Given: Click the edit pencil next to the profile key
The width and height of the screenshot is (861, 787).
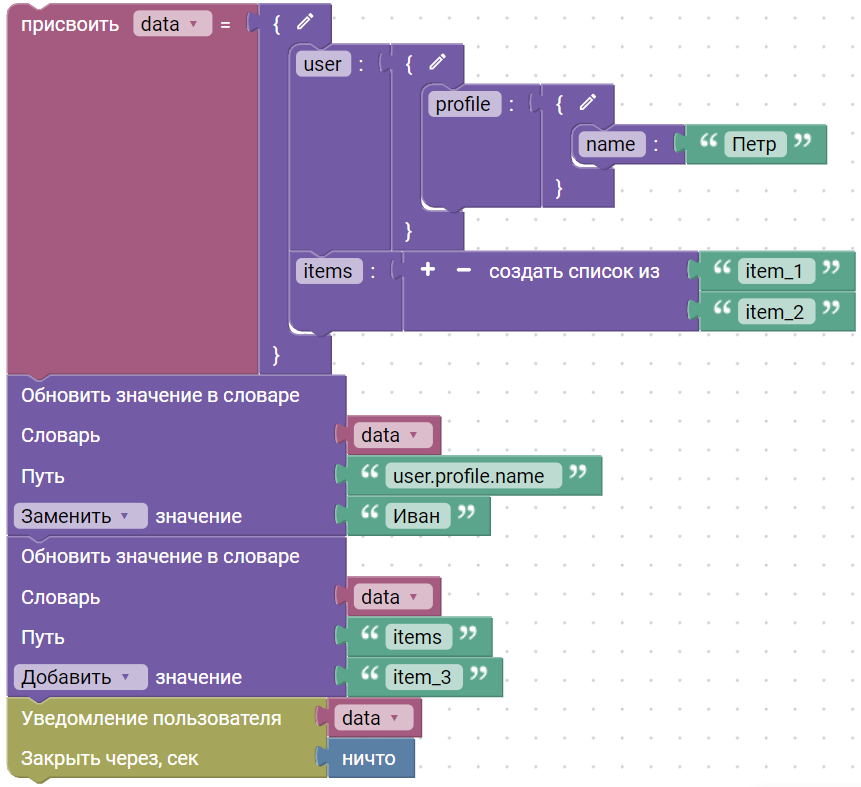Looking at the screenshot, I should 587,103.
